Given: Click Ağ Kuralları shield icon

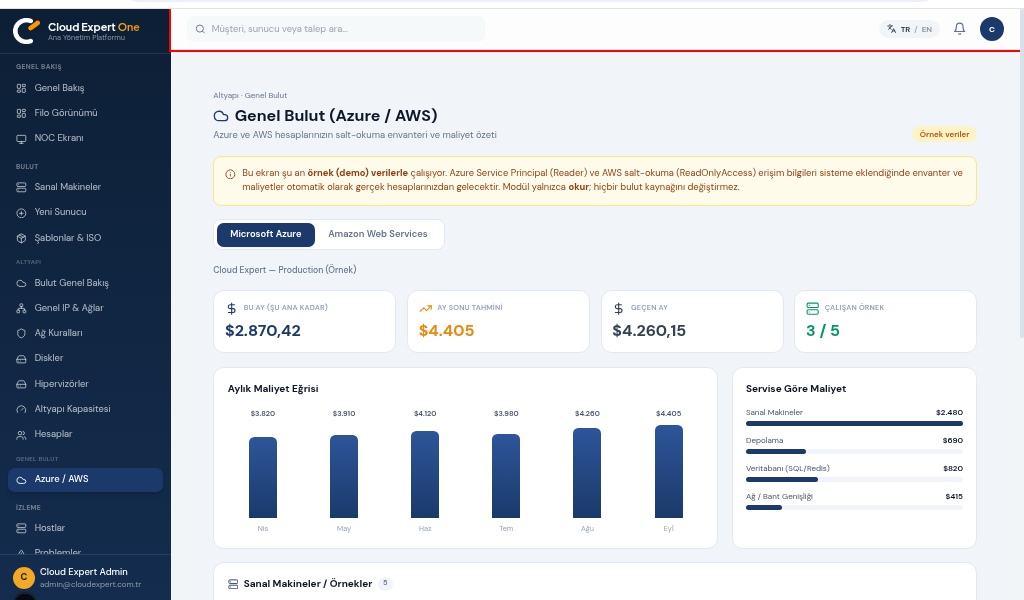Looking at the screenshot, I should point(22,333).
